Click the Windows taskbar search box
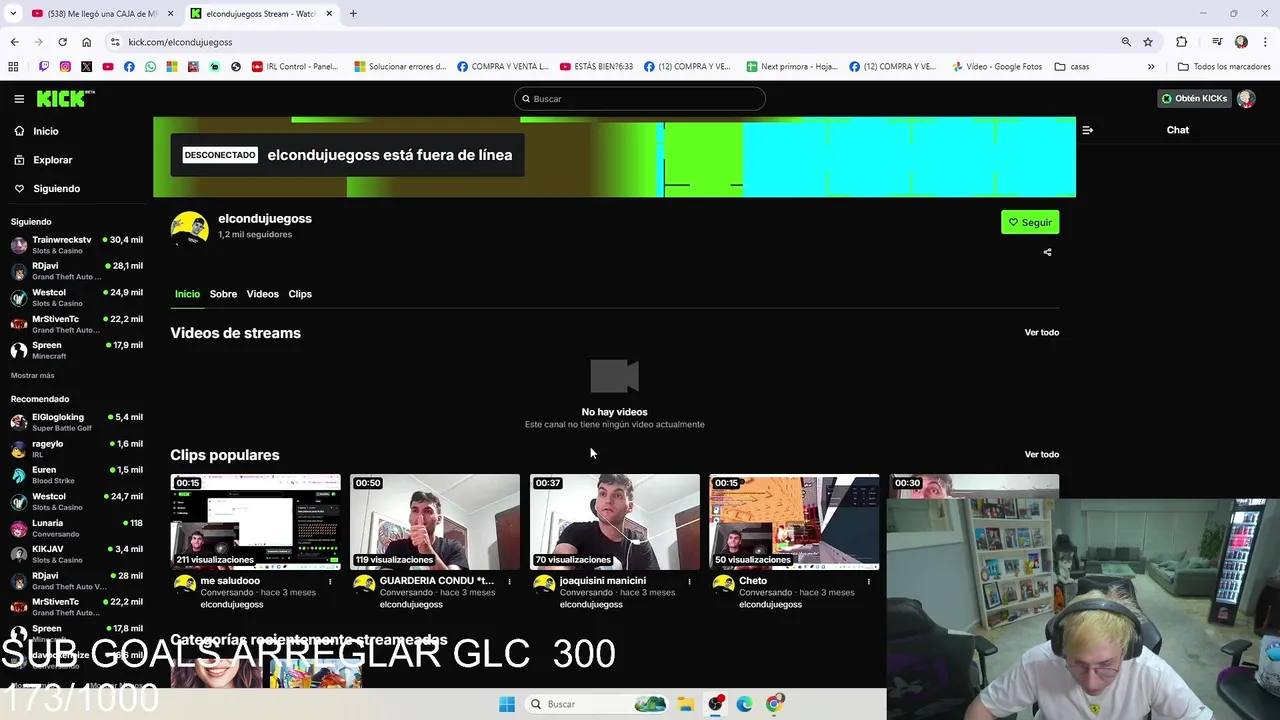 pos(597,704)
